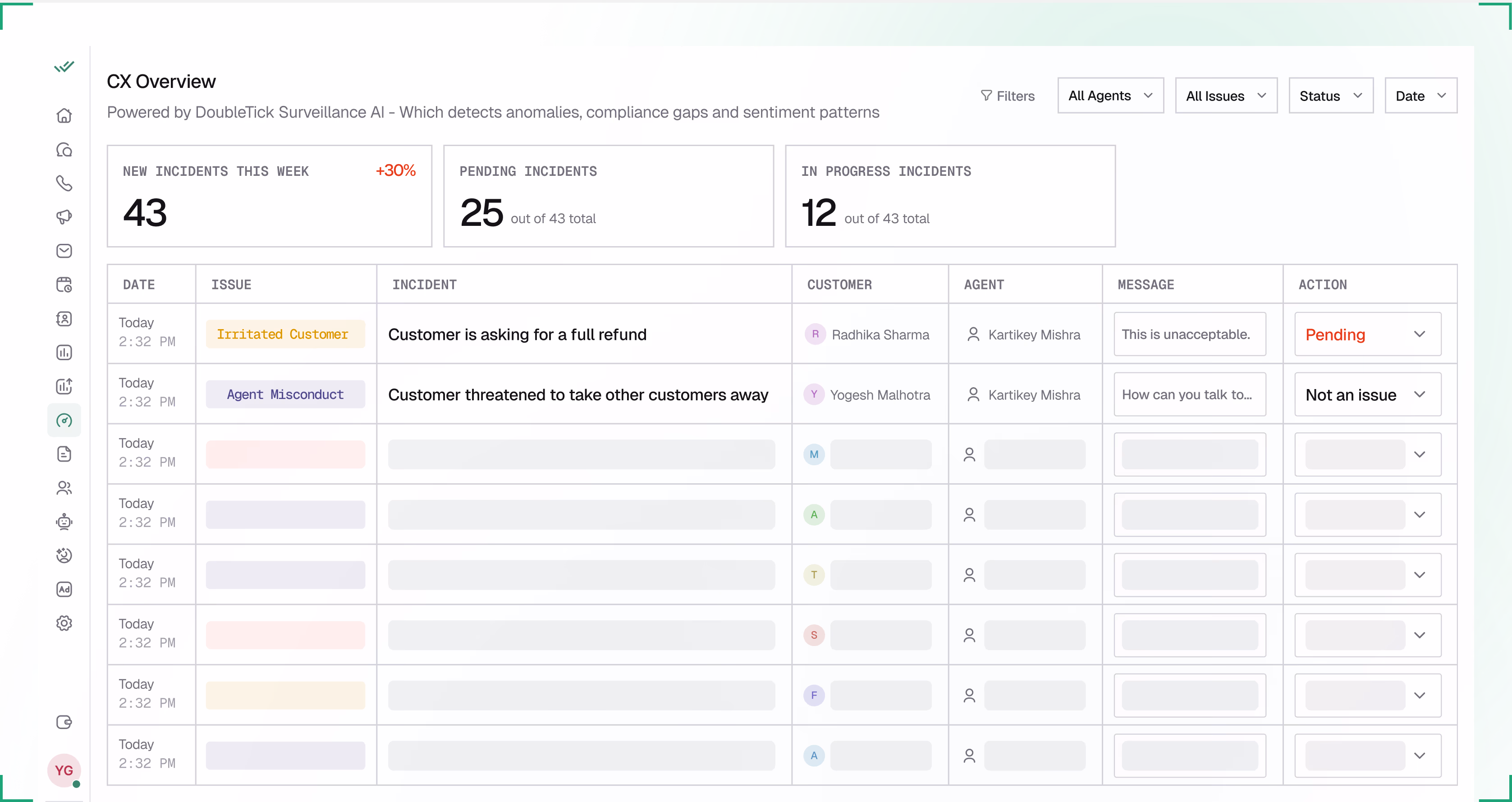Click the YG profile avatar
This screenshot has height=802, width=1512.
(64, 771)
